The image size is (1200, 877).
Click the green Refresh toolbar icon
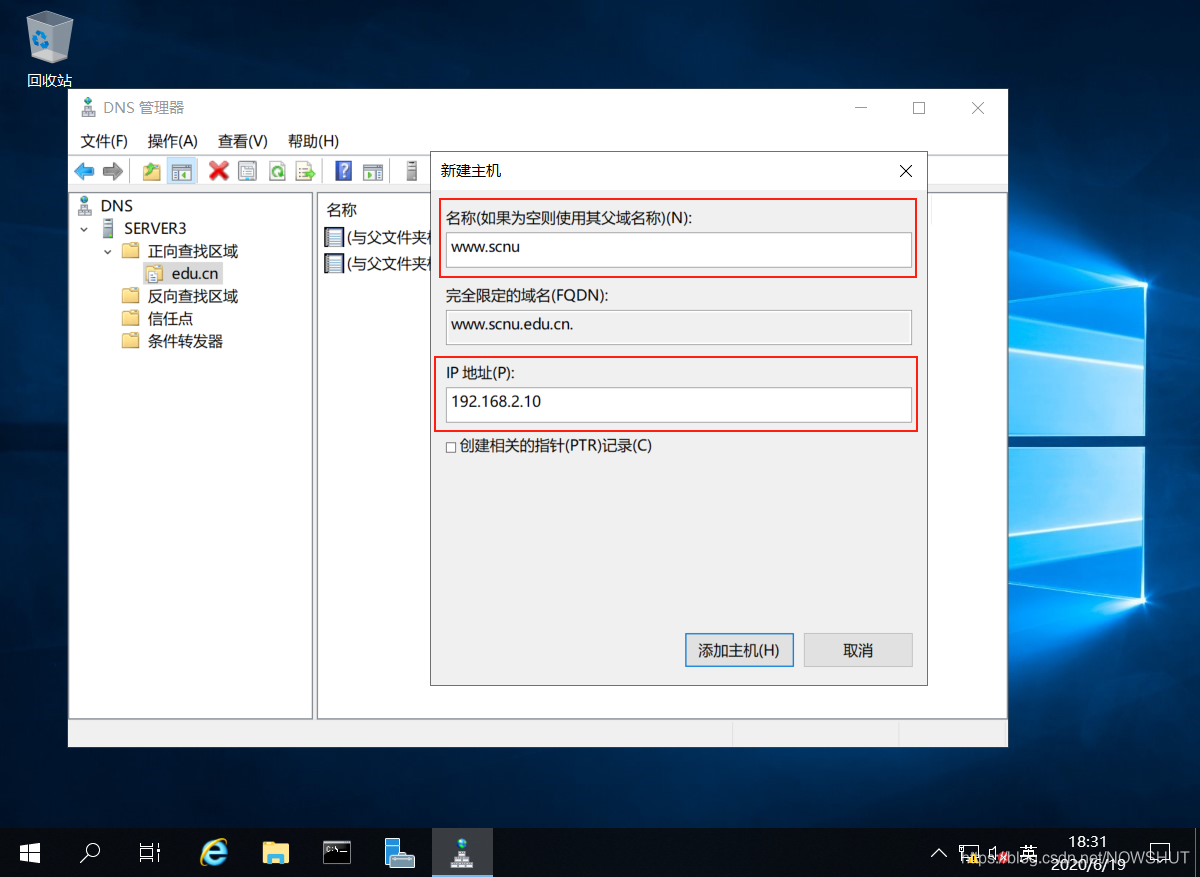pos(277,171)
